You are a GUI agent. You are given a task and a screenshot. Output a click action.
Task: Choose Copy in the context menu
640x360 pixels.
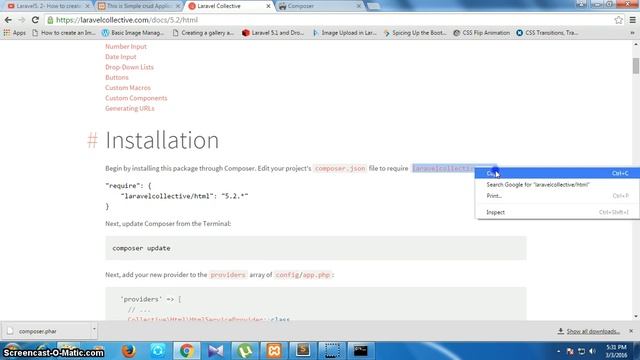[x=557, y=173]
